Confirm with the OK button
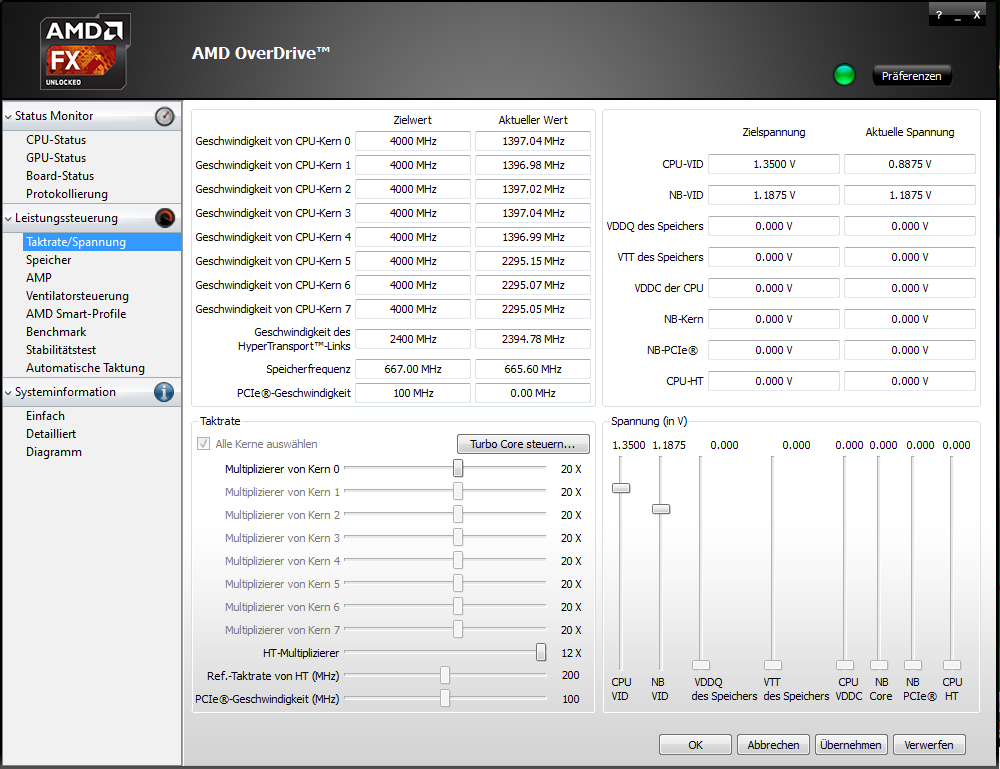Image resolution: width=1000 pixels, height=769 pixels. 695,744
